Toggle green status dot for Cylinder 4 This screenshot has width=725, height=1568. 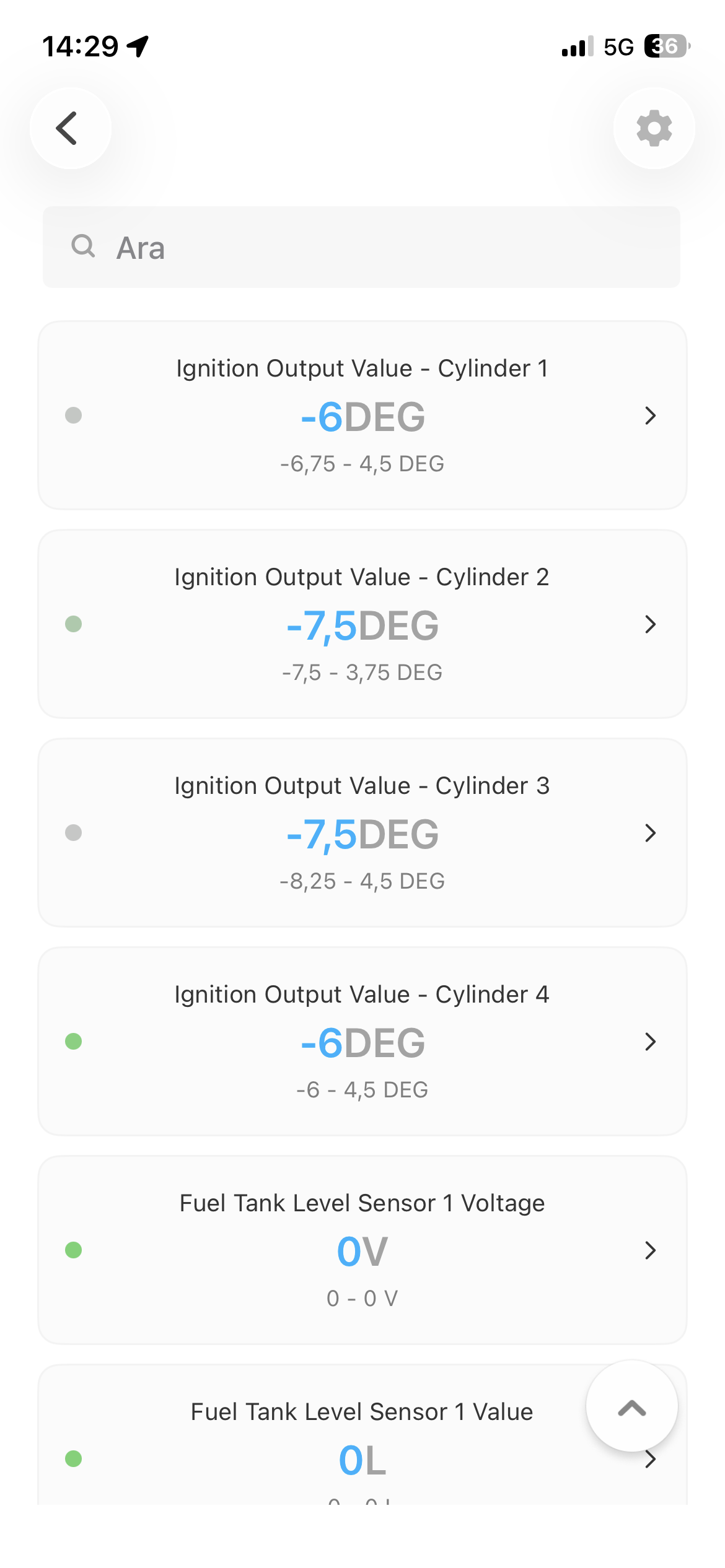coord(74,1041)
